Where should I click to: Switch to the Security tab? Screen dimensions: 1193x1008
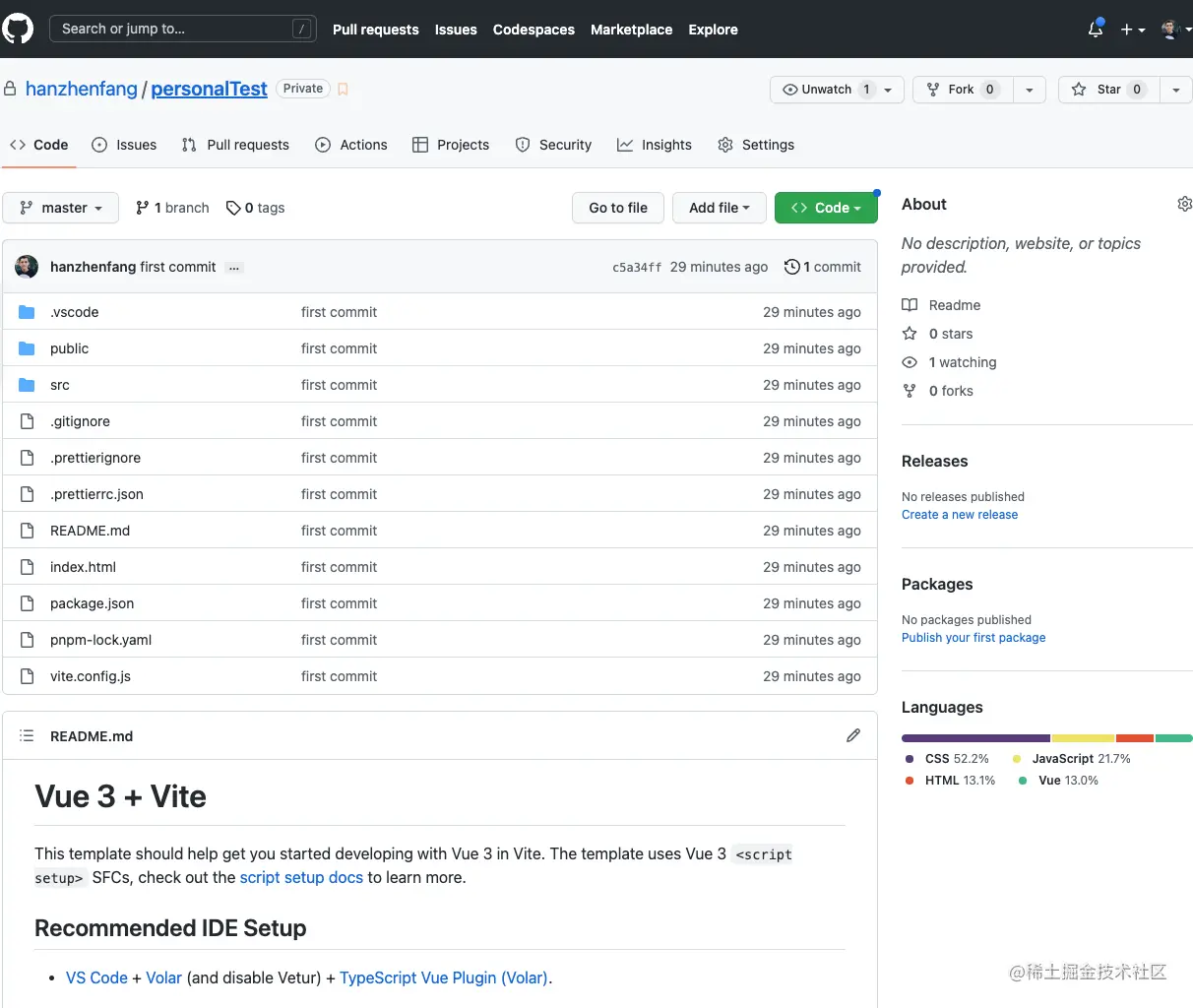pos(553,145)
